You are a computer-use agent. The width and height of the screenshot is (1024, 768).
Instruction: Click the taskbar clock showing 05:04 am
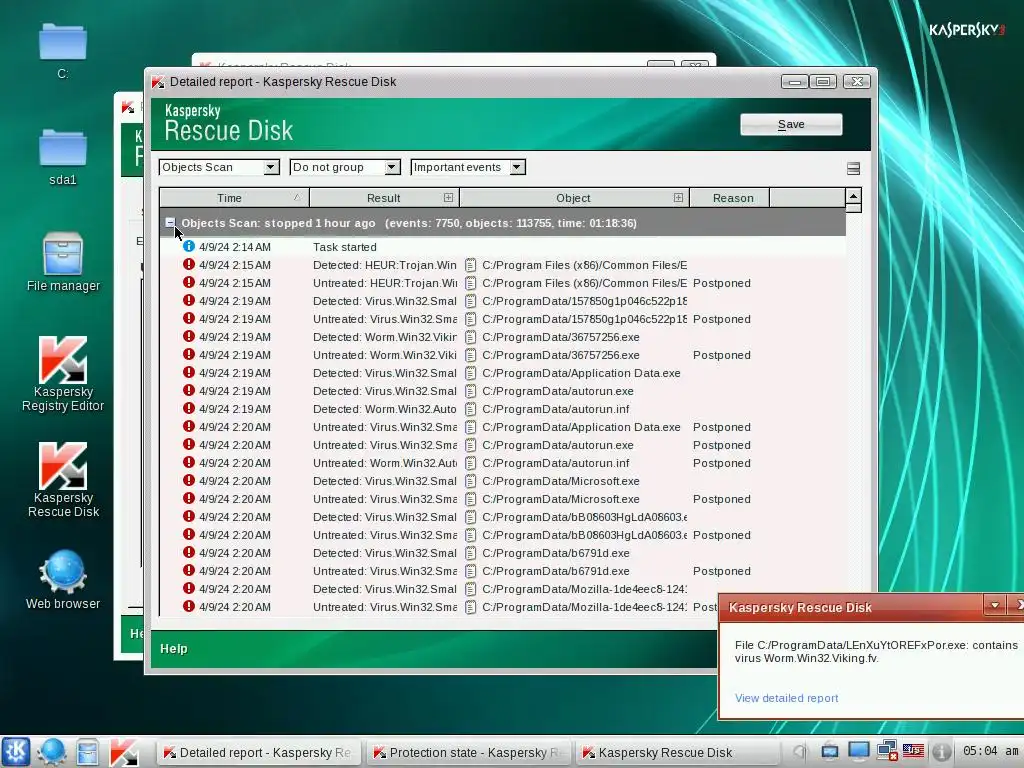point(991,751)
